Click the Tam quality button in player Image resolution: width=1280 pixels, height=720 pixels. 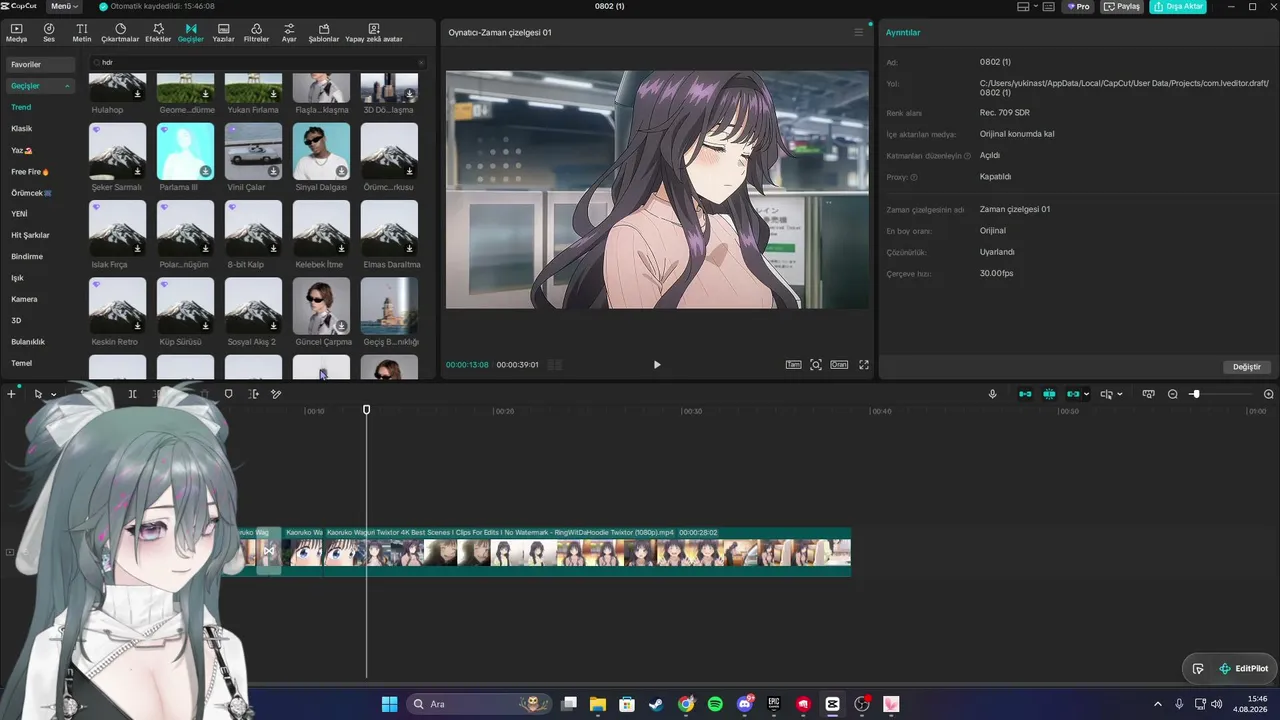[794, 365]
